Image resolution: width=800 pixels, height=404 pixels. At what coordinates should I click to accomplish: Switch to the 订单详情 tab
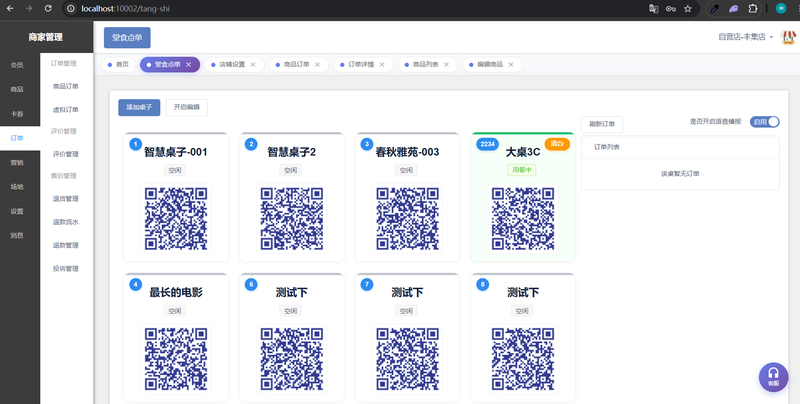361,65
